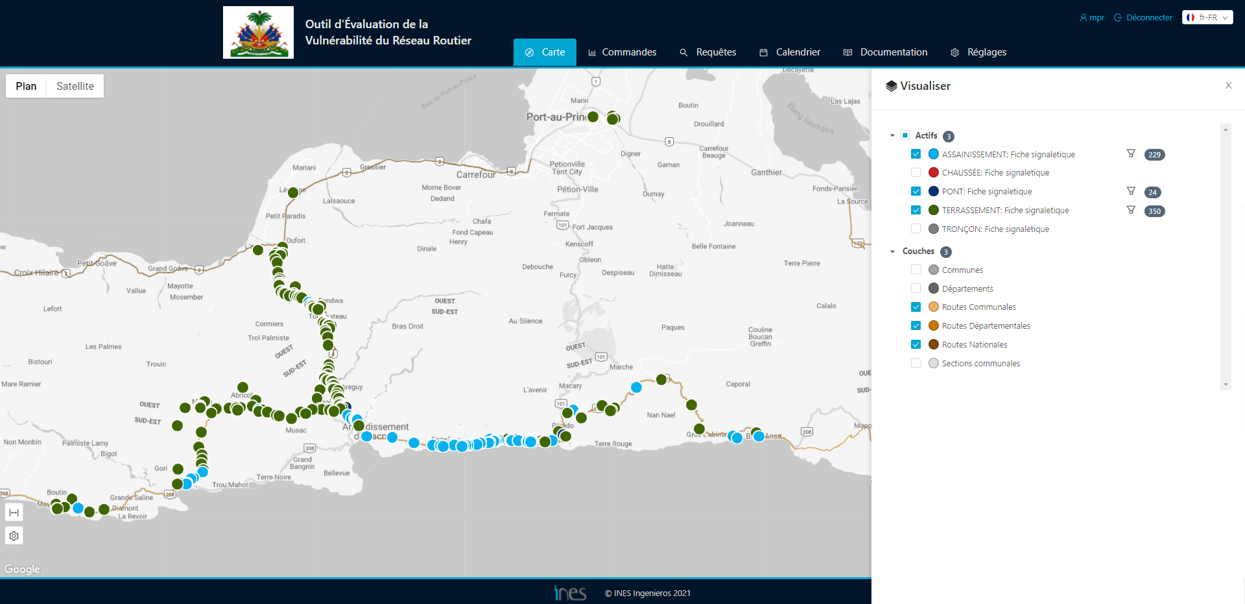The width and height of the screenshot is (1245, 604).
Task: Enable the CHAUSSÉE layer checkbox
Action: point(916,172)
